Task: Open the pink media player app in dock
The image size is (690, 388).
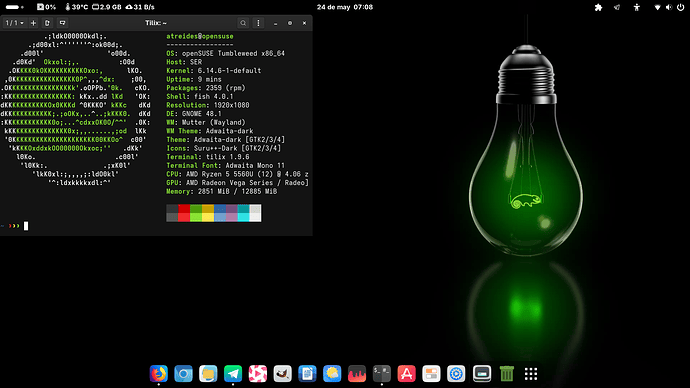Action: click(258, 374)
